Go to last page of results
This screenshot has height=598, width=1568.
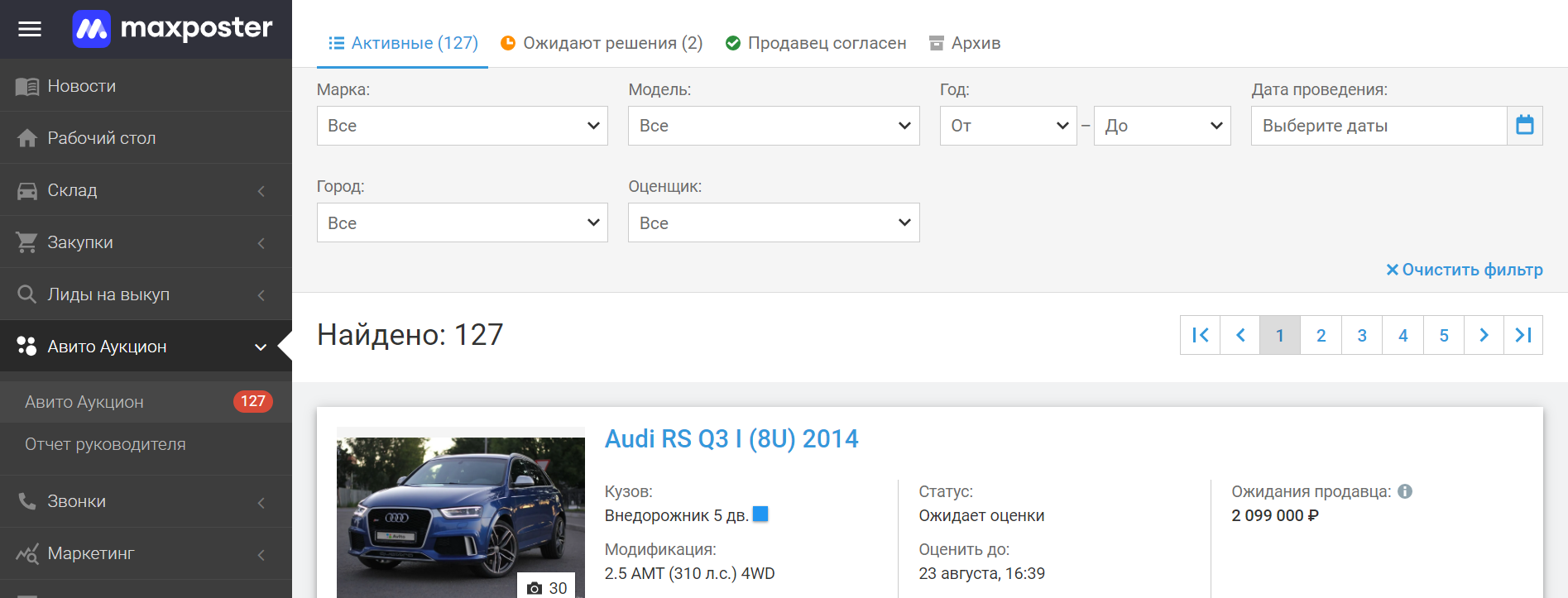coord(1523,335)
